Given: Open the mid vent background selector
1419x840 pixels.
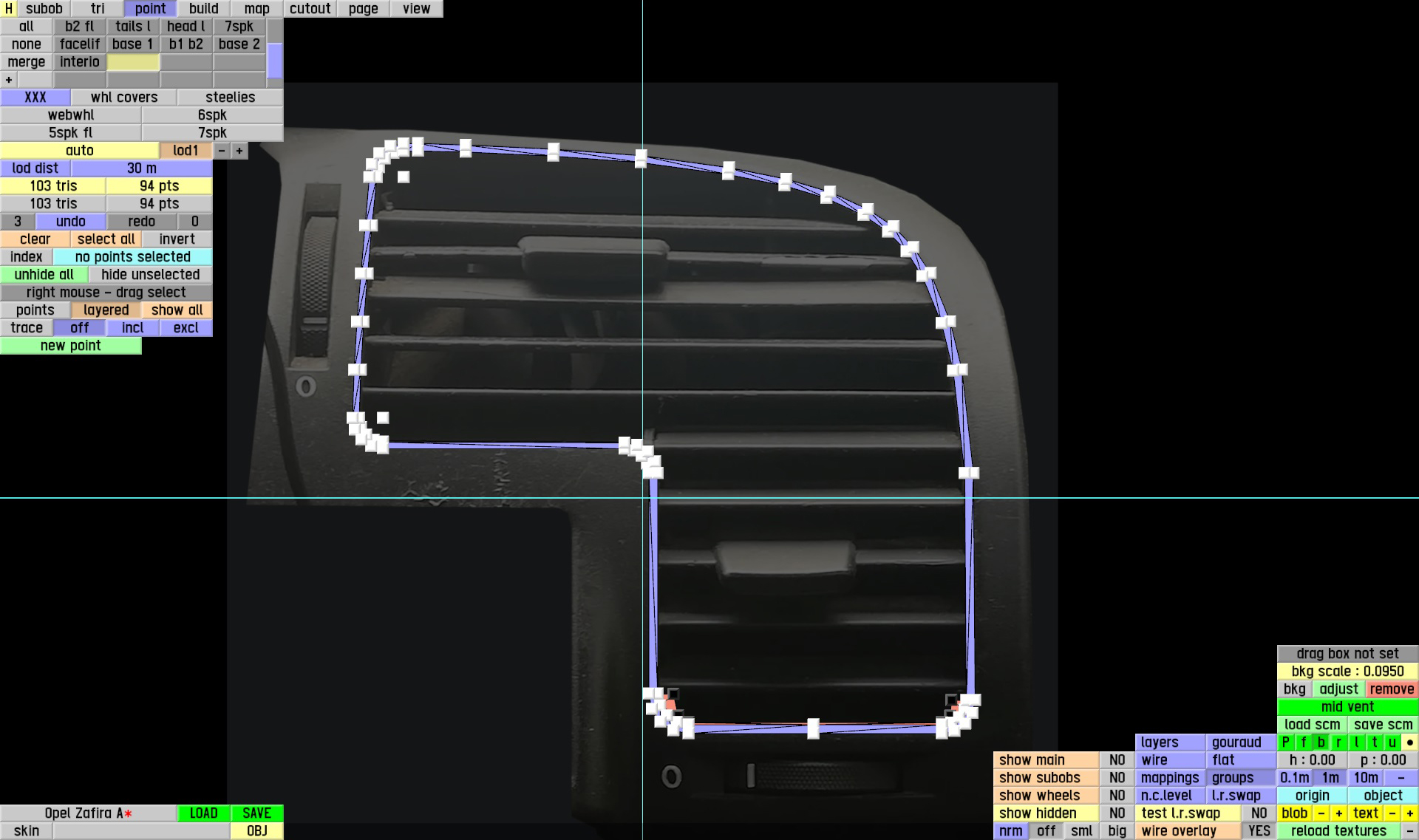Looking at the screenshot, I should 1347,707.
